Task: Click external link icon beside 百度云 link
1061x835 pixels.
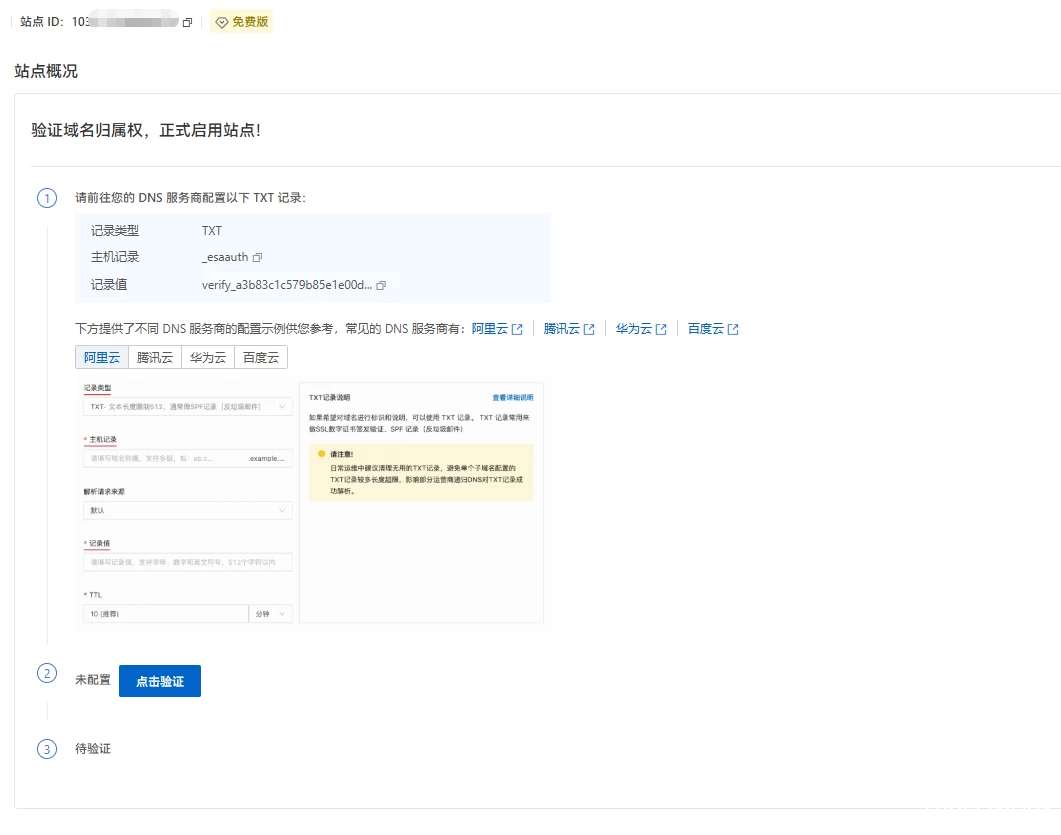Action: coord(733,329)
